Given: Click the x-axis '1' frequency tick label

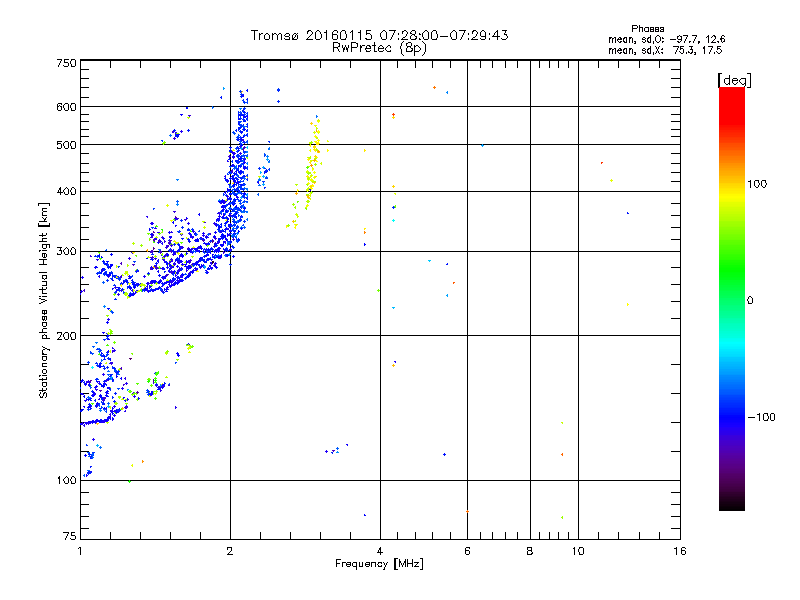Looking at the screenshot, I should (x=81, y=551).
